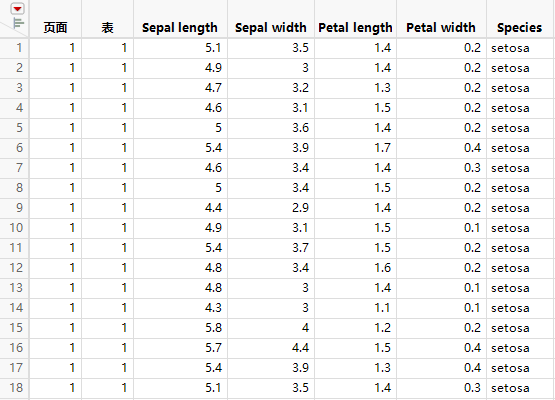The height and width of the screenshot is (400, 555).
Task: Click the 表 cell in row 12
Action: 108,268
